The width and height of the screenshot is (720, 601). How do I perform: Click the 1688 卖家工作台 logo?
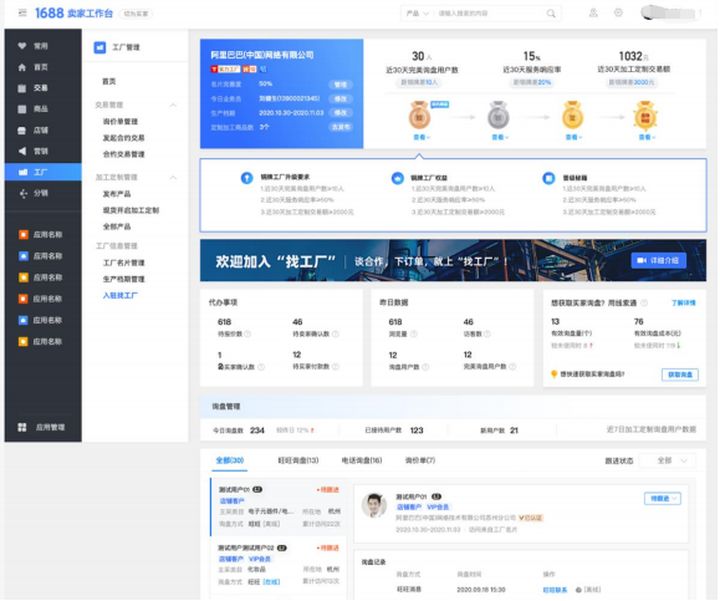point(73,13)
